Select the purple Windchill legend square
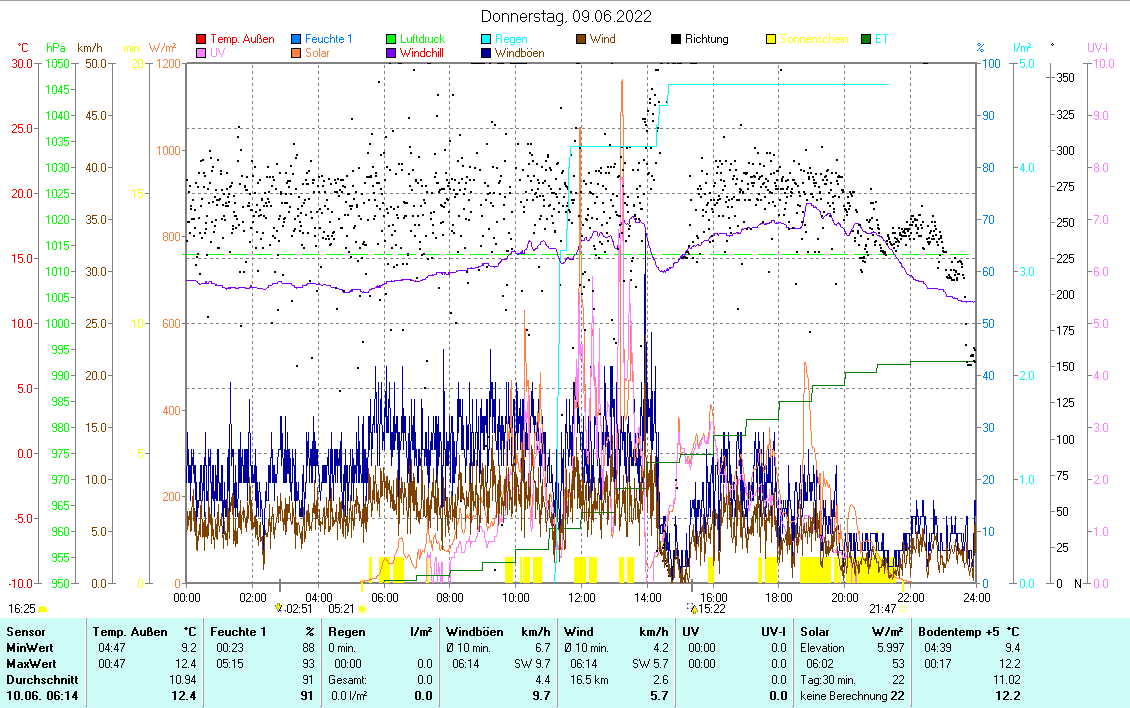This screenshot has width=1130, height=708. click(x=391, y=53)
